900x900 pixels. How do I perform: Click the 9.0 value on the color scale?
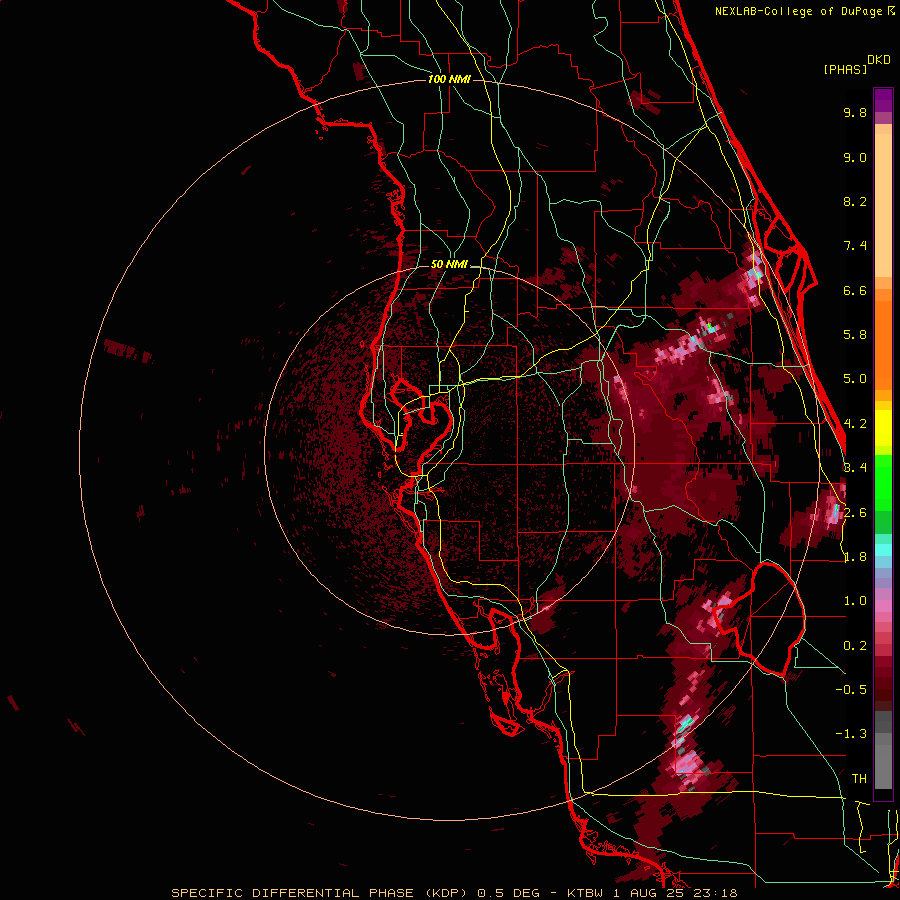[x=855, y=157]
